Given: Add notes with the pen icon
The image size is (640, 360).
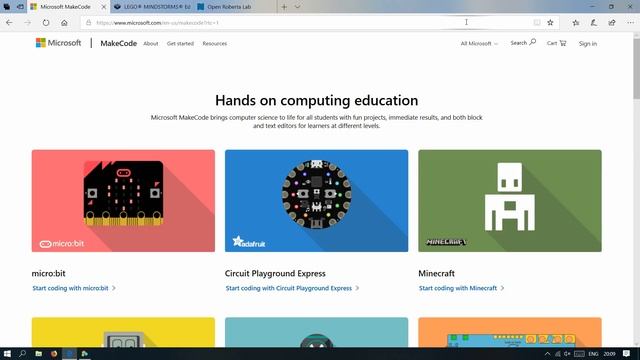Looking at the screenshot, I should 593,23.
